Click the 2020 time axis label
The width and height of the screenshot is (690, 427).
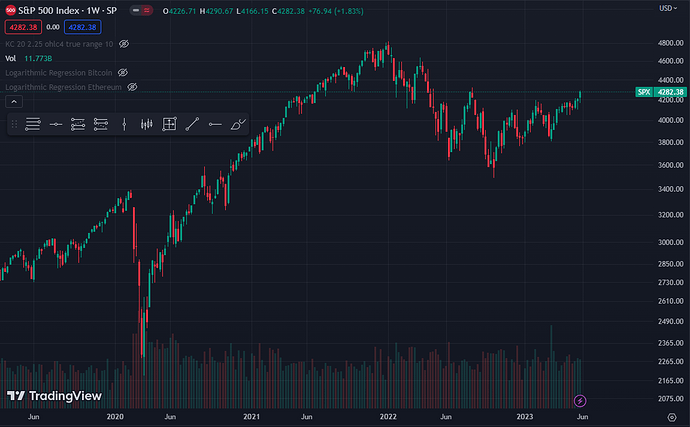pyautogui.click(x=115, y=416)
